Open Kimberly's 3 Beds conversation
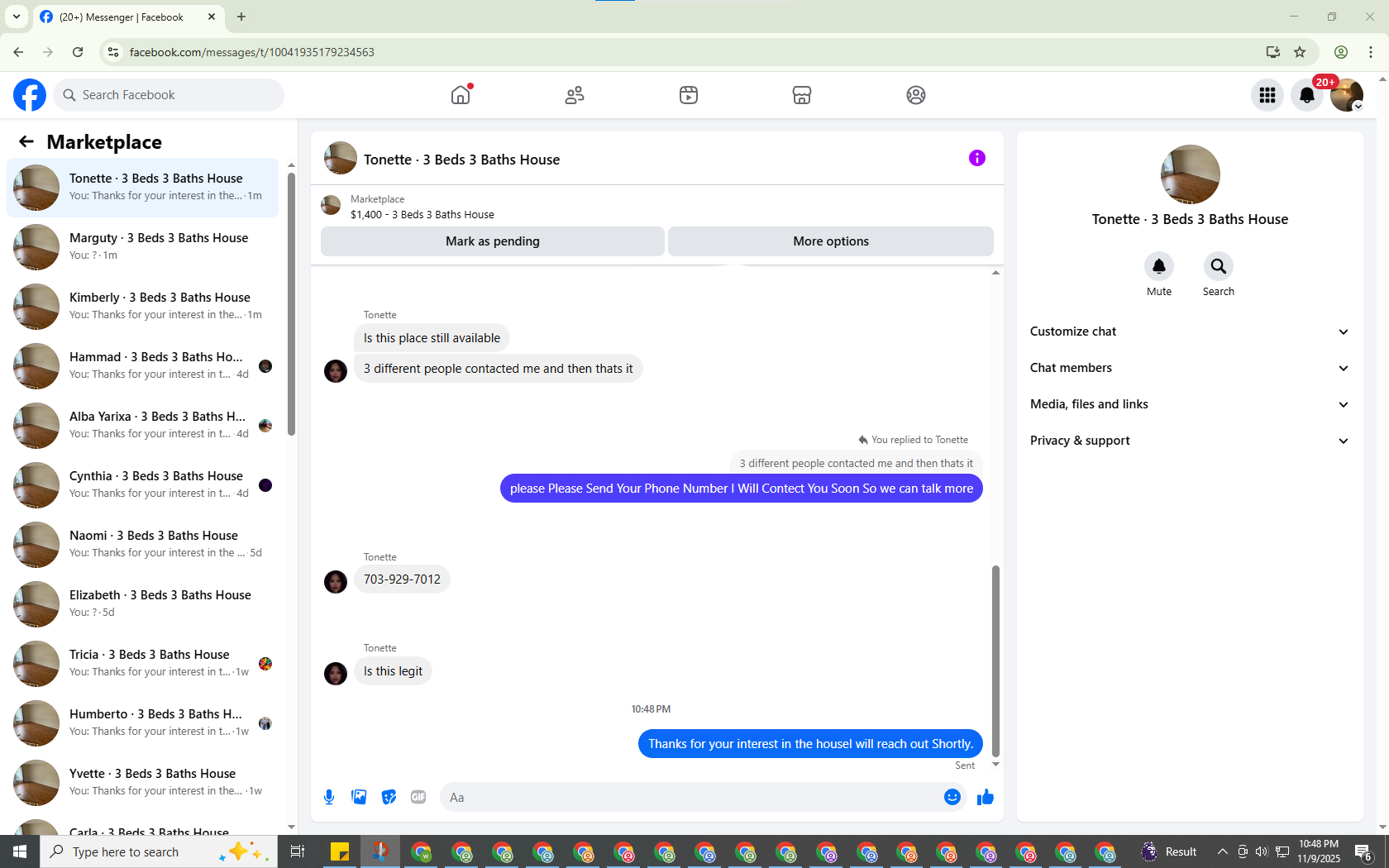Image resolution: width=1389 pixels, height=868 pixels. pyautogui.click(x=142, y=307)
